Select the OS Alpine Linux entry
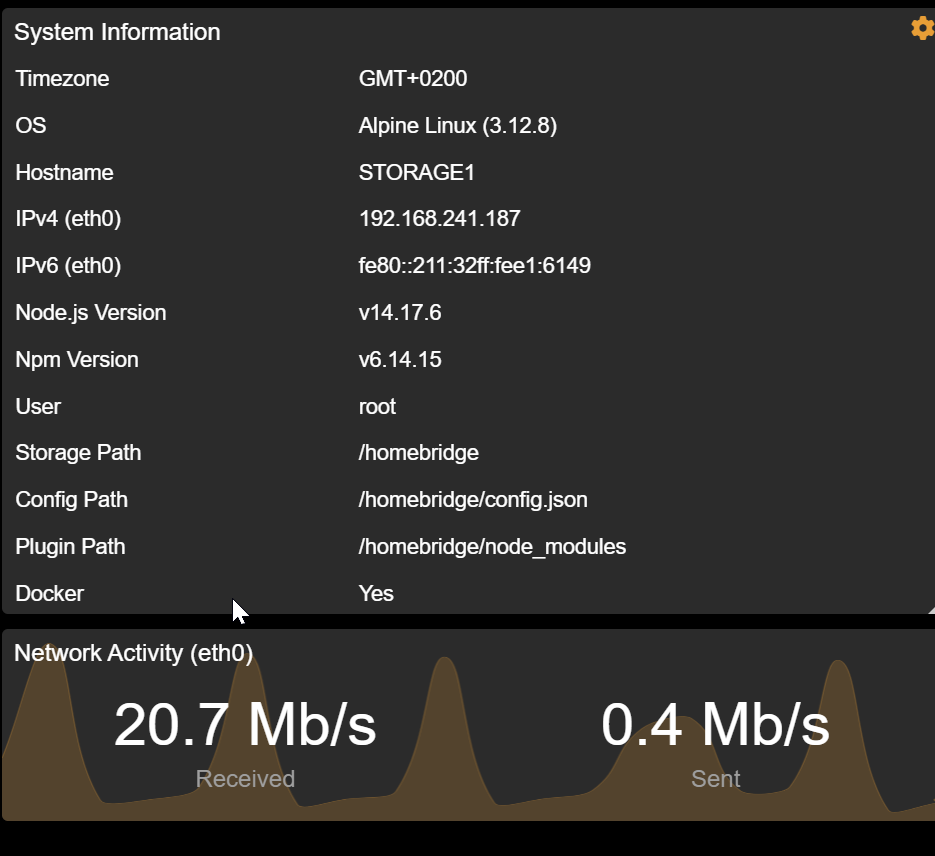The width and height of the screenshot is (935, 856). tap(459, 125)
